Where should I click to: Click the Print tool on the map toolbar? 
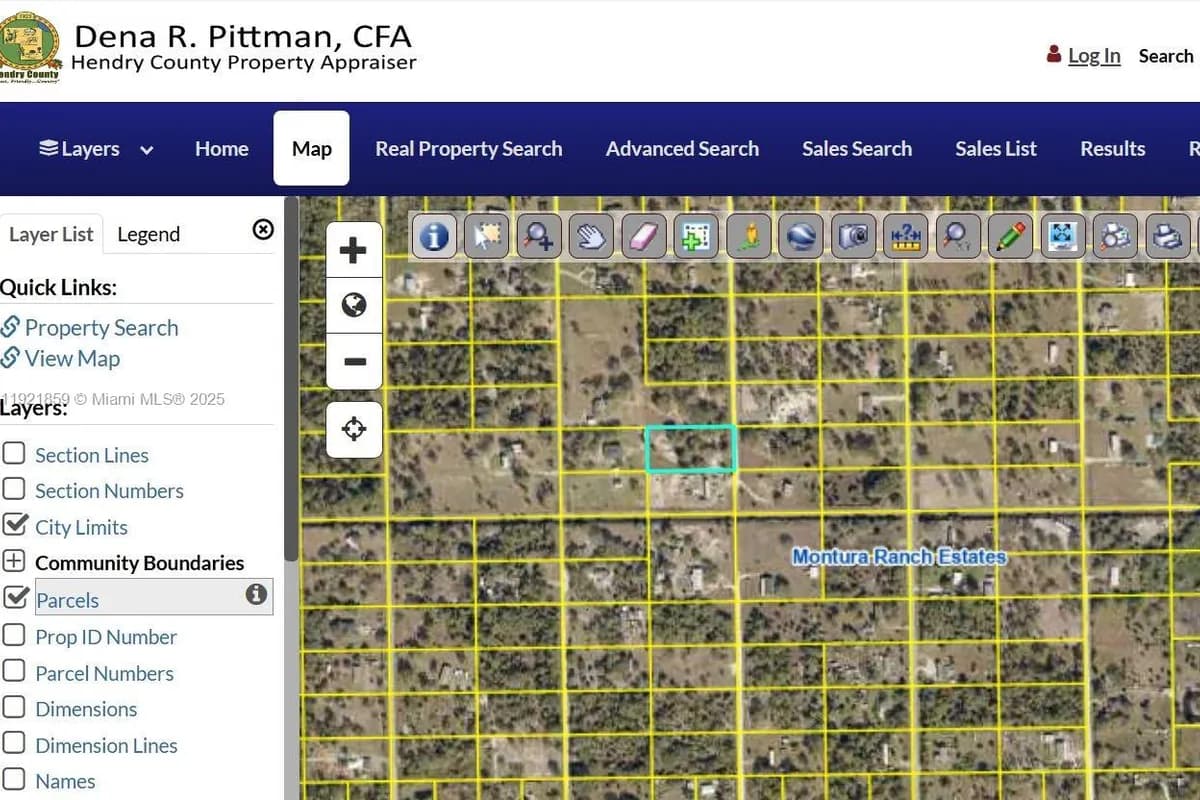coord(1167,236)
